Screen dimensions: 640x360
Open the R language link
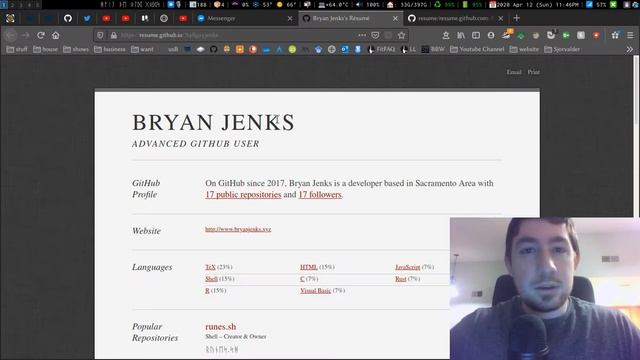click(207, 291)
